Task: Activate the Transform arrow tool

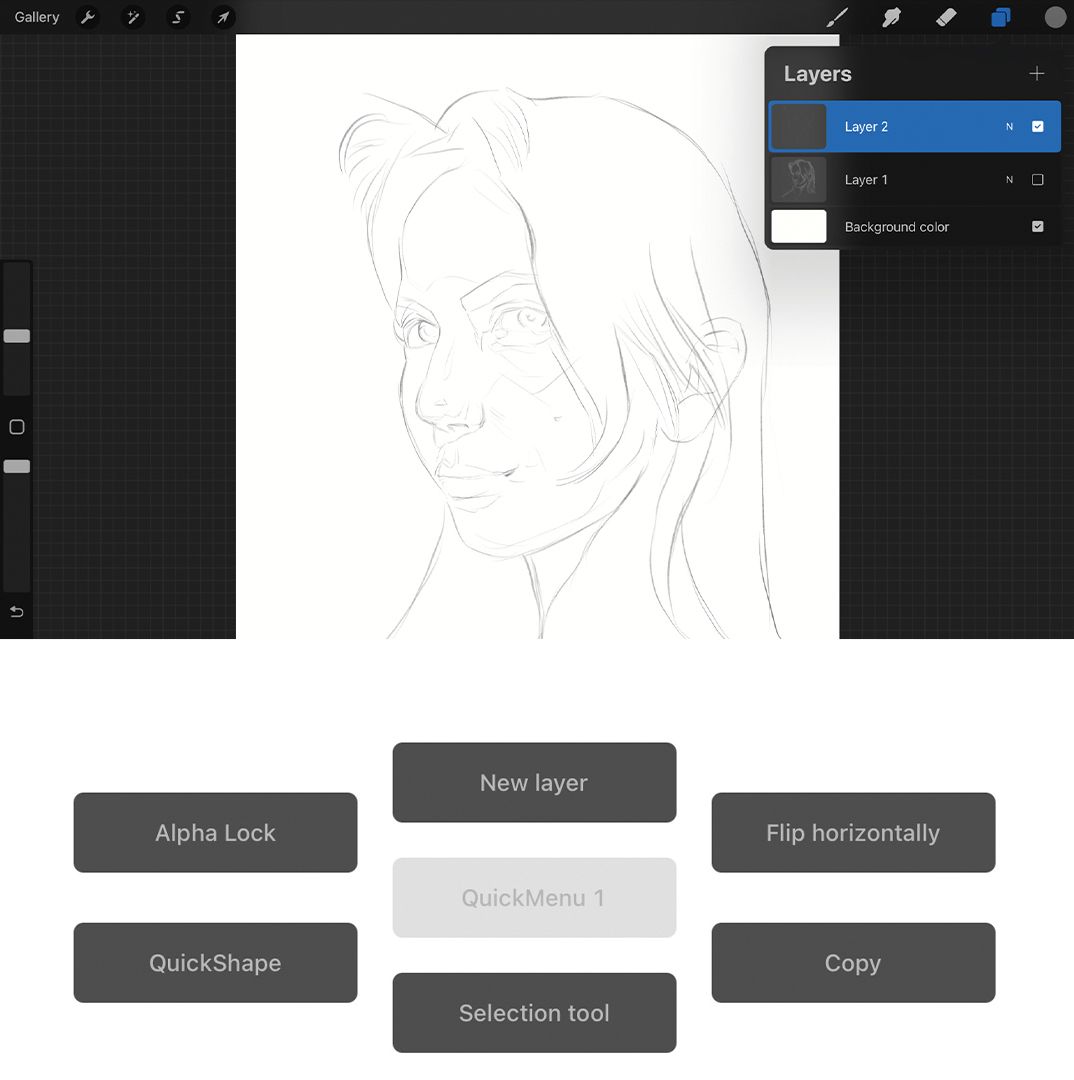Action: coord(224,17)
